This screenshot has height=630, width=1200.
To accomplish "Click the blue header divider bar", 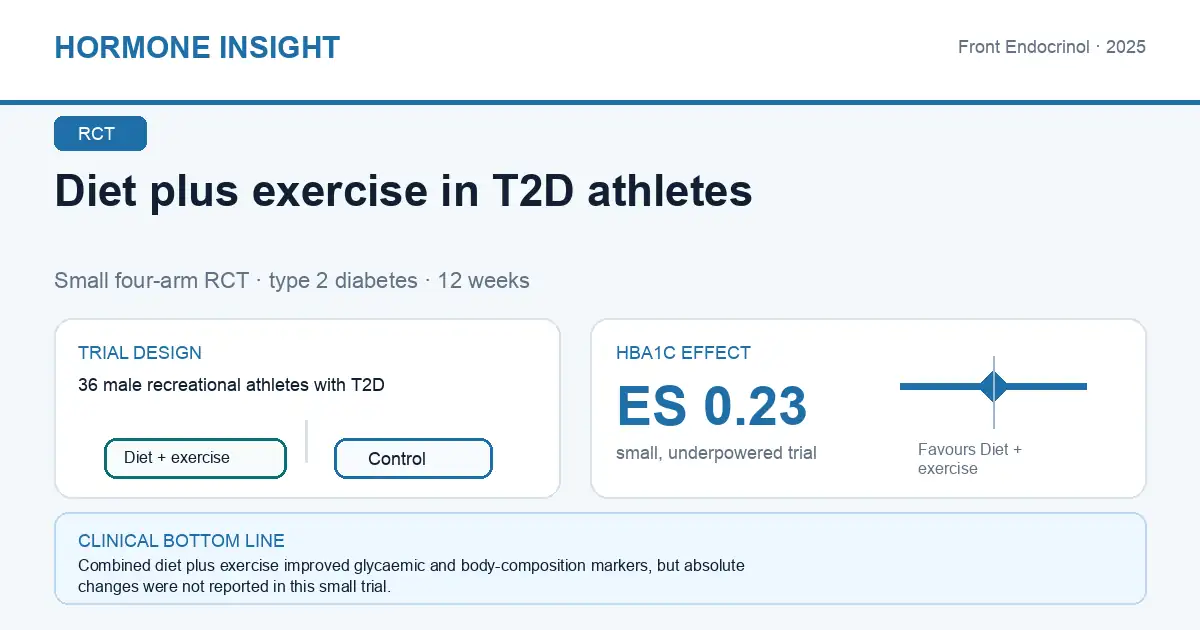I will (x=600, y=102).
